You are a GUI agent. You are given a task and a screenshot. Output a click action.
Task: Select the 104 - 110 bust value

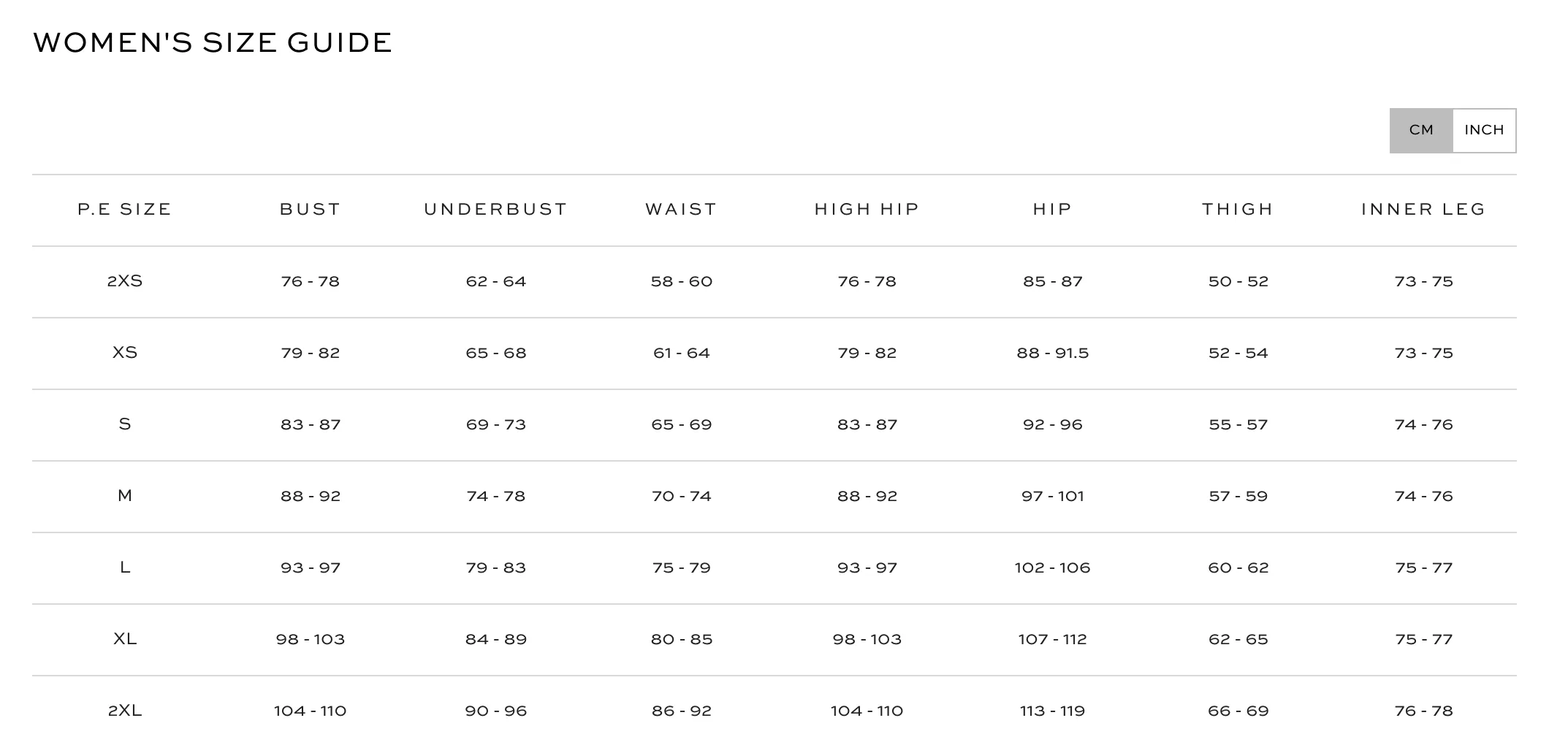point(311,711)
